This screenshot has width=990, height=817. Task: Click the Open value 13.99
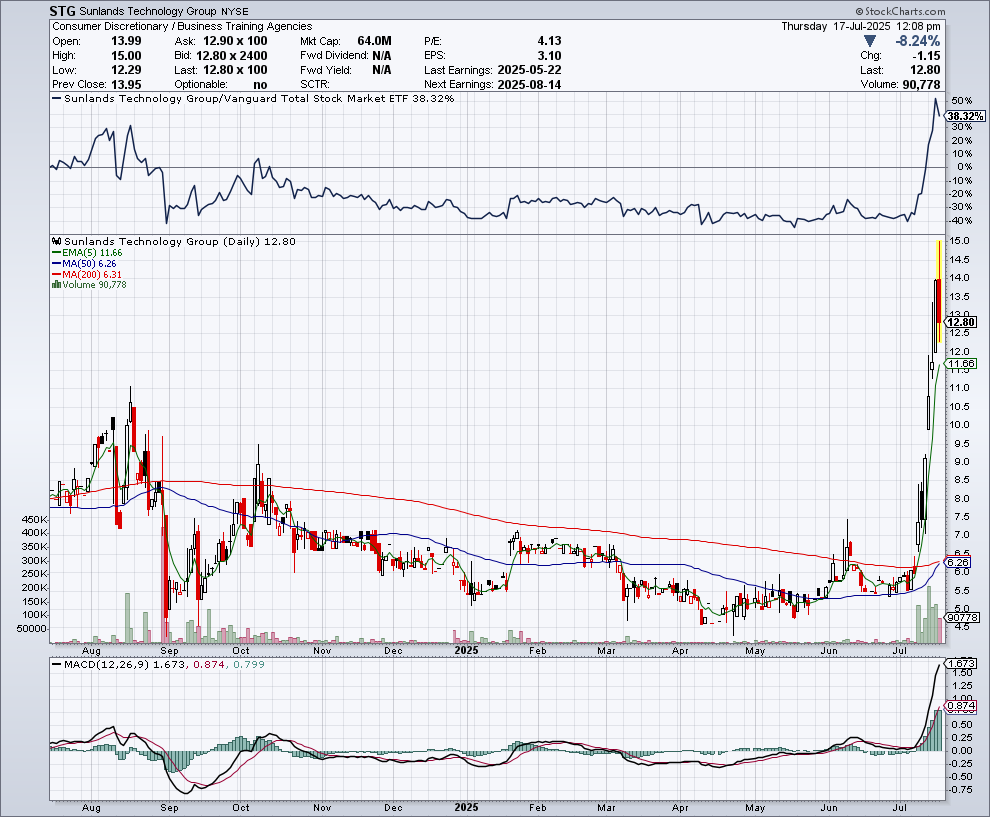[126, 41]
